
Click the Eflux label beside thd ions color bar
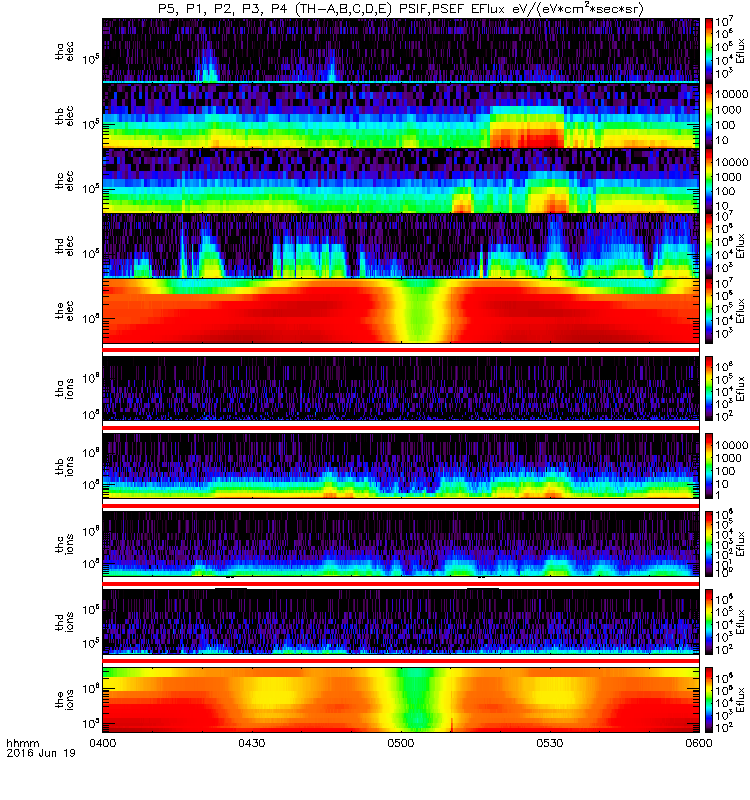pyautogui.click(x=741, y=622)
